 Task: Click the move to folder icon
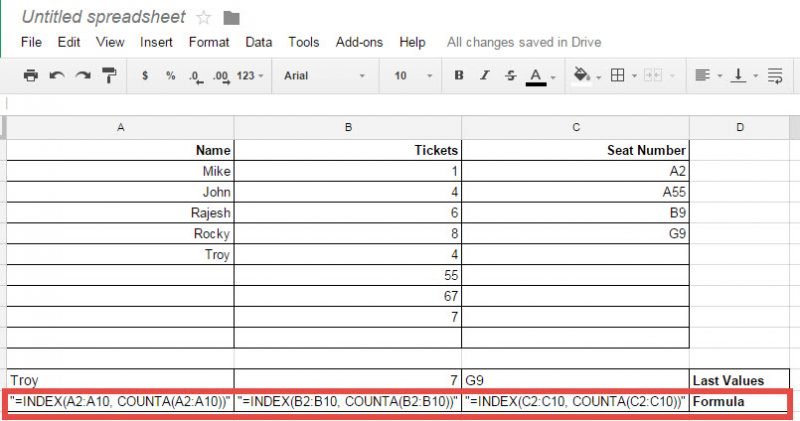(232, 18)
